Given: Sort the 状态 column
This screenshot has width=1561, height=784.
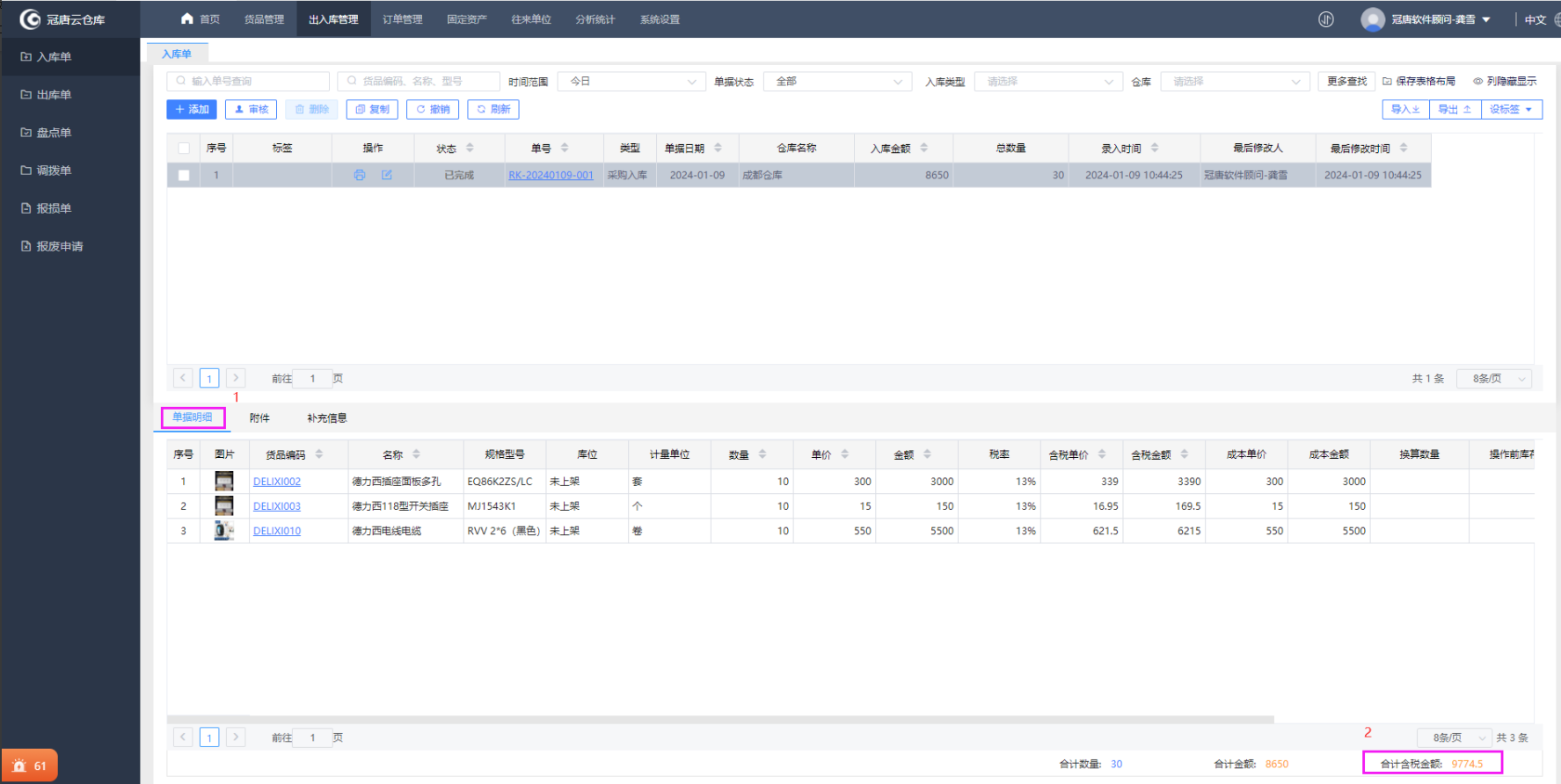Looking at the screenshot, I should [x=470, y=148].
